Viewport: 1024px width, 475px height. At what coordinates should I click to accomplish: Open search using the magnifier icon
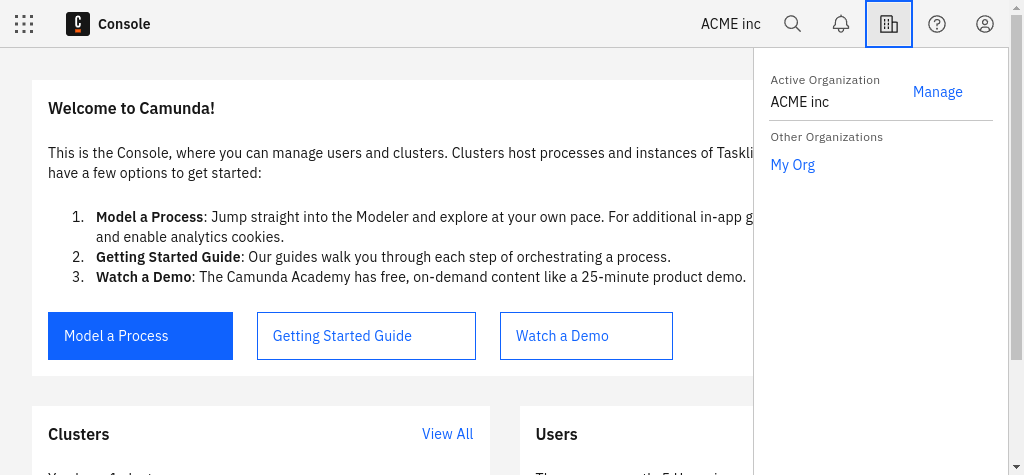click(x=792, y=24)
